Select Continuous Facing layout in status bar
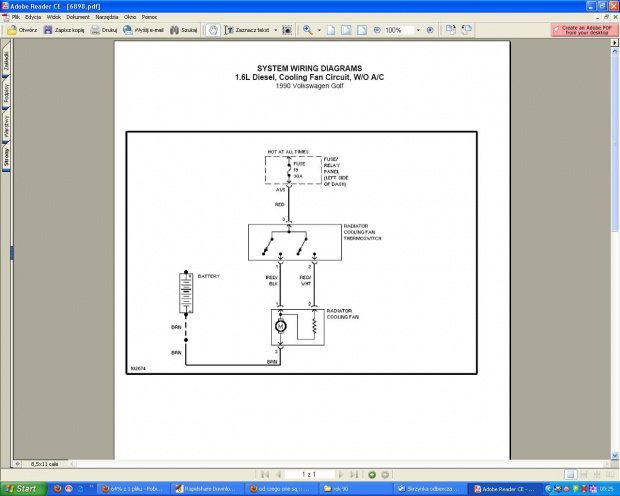 pos(597,475)
